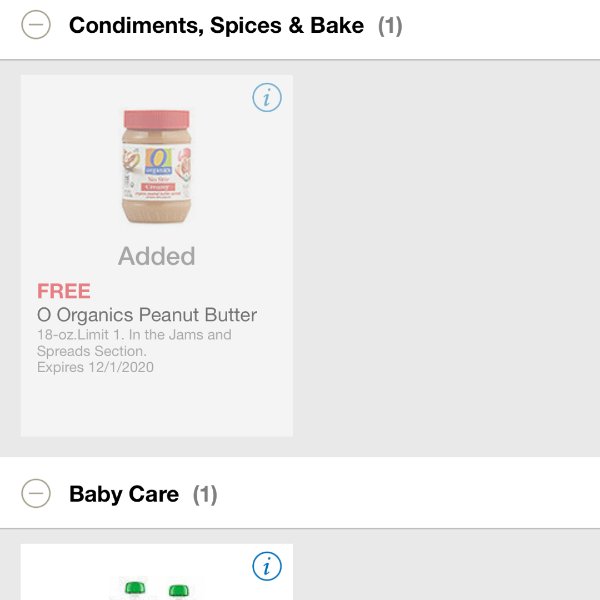The image size is (600, 600).
Task: Tap the Expires 12/1/2020 line
Action: tap(95, 367)
